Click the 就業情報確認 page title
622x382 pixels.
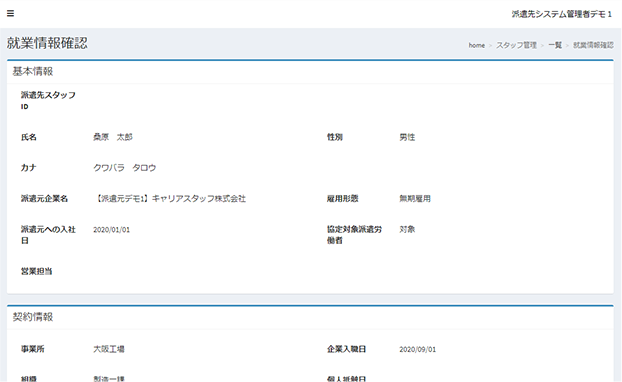[x=47, y=43]
